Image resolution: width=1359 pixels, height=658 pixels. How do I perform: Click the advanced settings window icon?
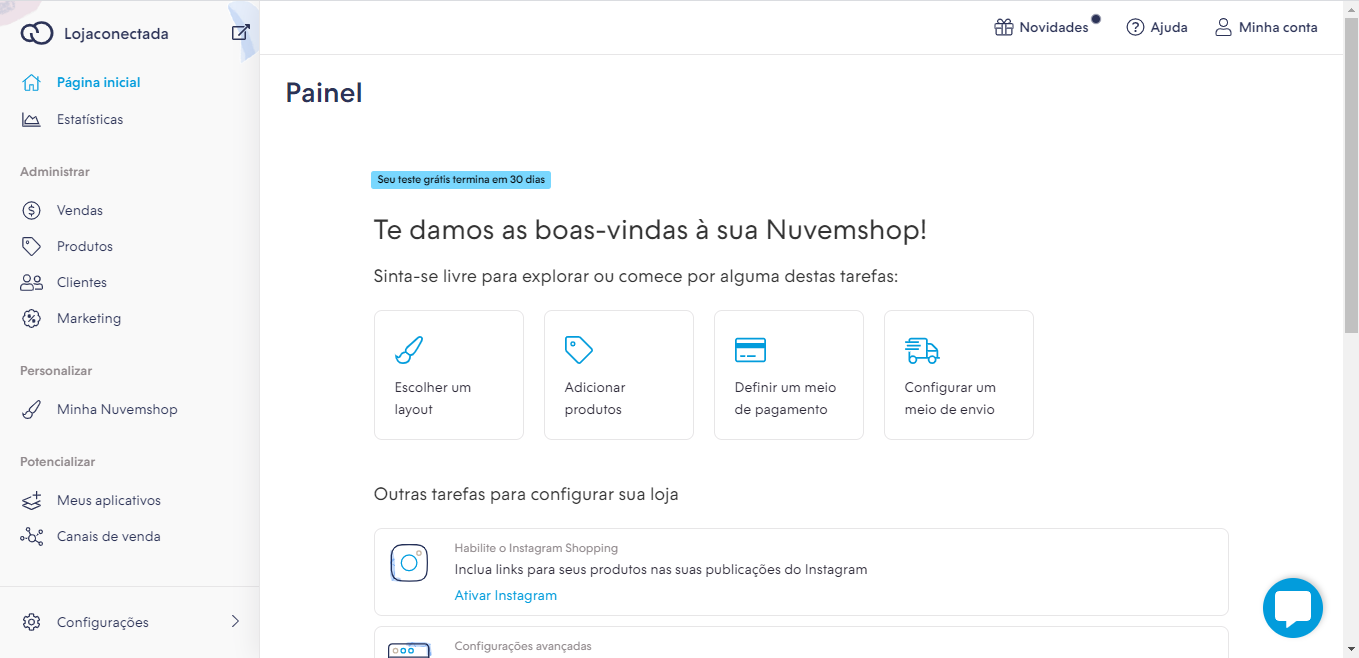click(x=409, y=650)
